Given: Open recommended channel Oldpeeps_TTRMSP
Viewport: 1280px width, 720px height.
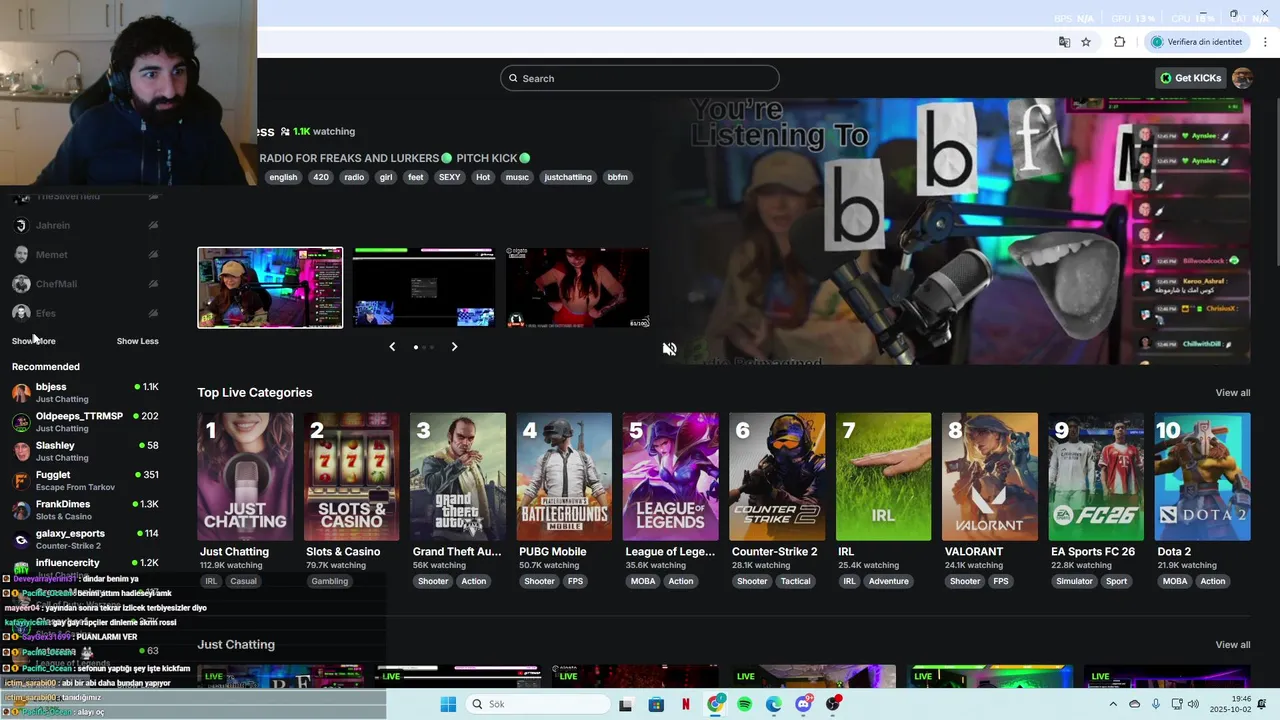Looking at the screenshot, I should pos(85,422).
